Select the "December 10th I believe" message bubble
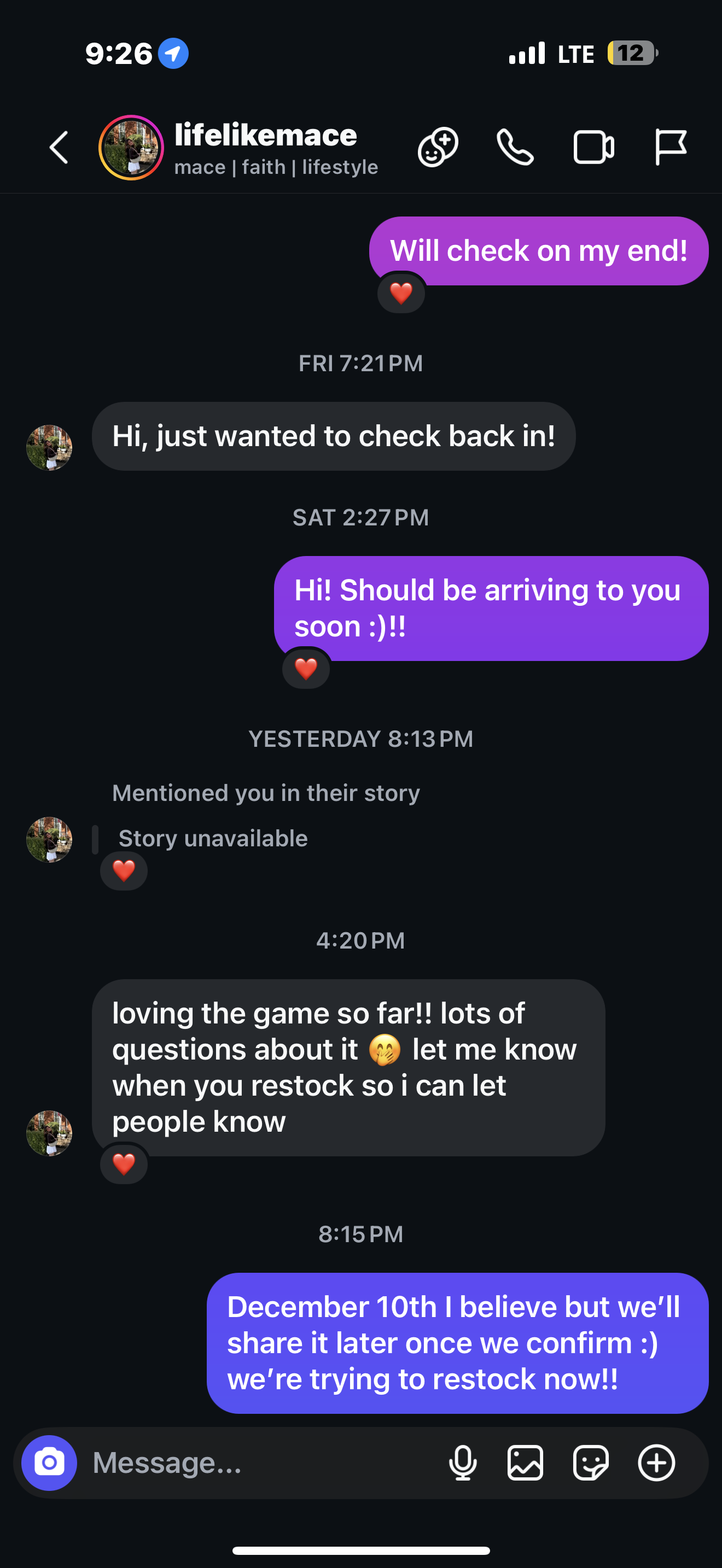Image resolution: width=722 pixels, height=1568 pixels. [x=457, y=1343]
